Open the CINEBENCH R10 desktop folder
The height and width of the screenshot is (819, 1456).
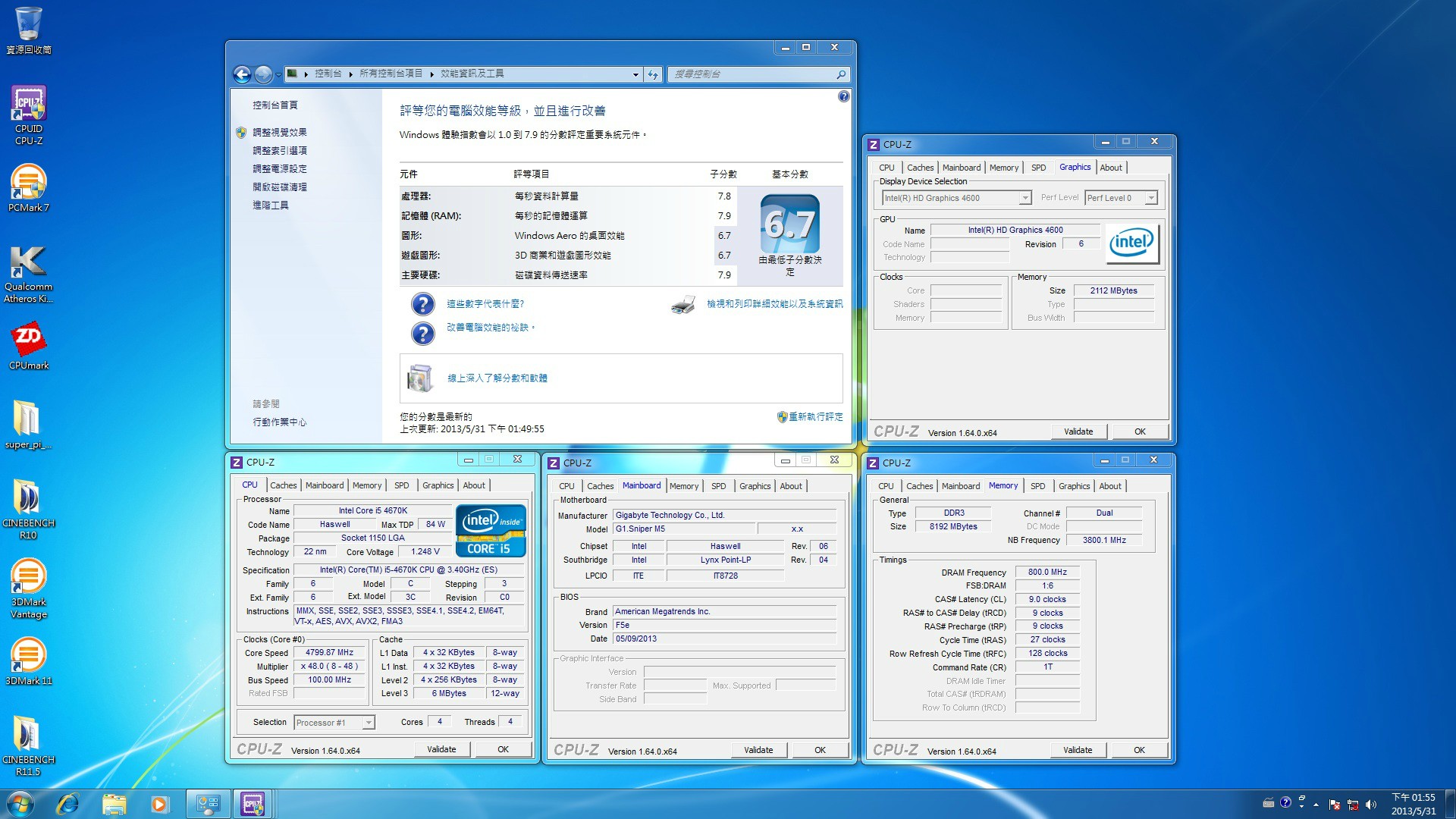click(29, 510)
